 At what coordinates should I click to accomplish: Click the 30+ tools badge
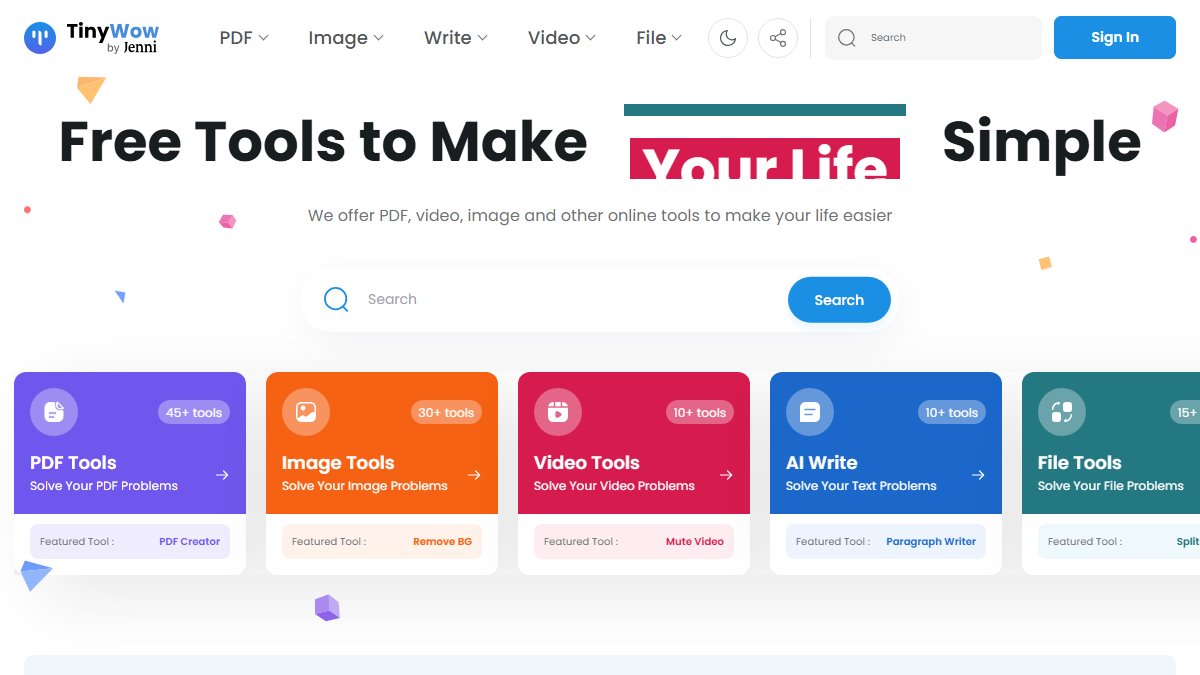(446, 412)
